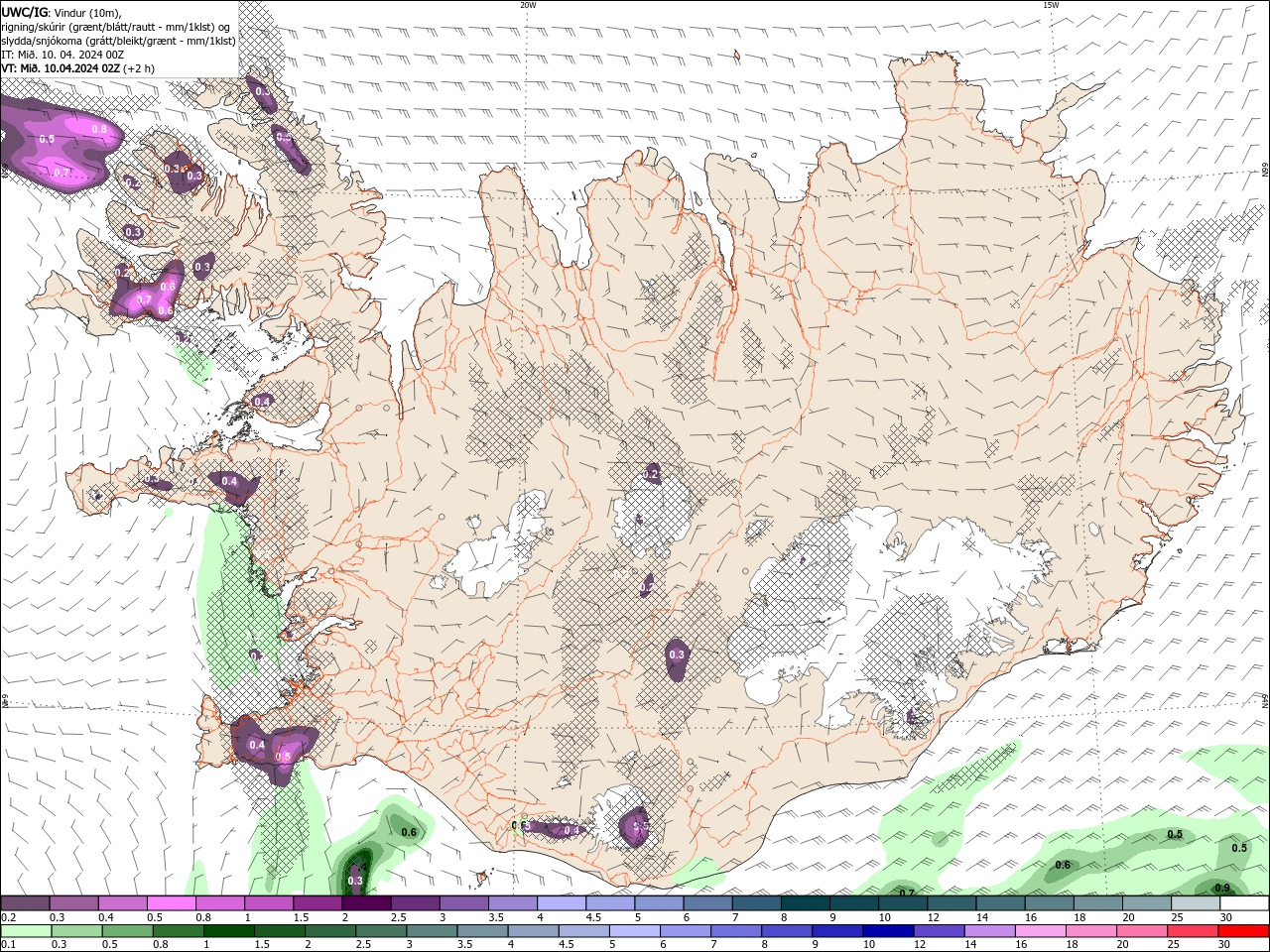The height and width of the screenshot is (952, 1270).
Task: Click the lavender 4 snow legend swatch
Action: pyautogui.click(x=561, y=903)
